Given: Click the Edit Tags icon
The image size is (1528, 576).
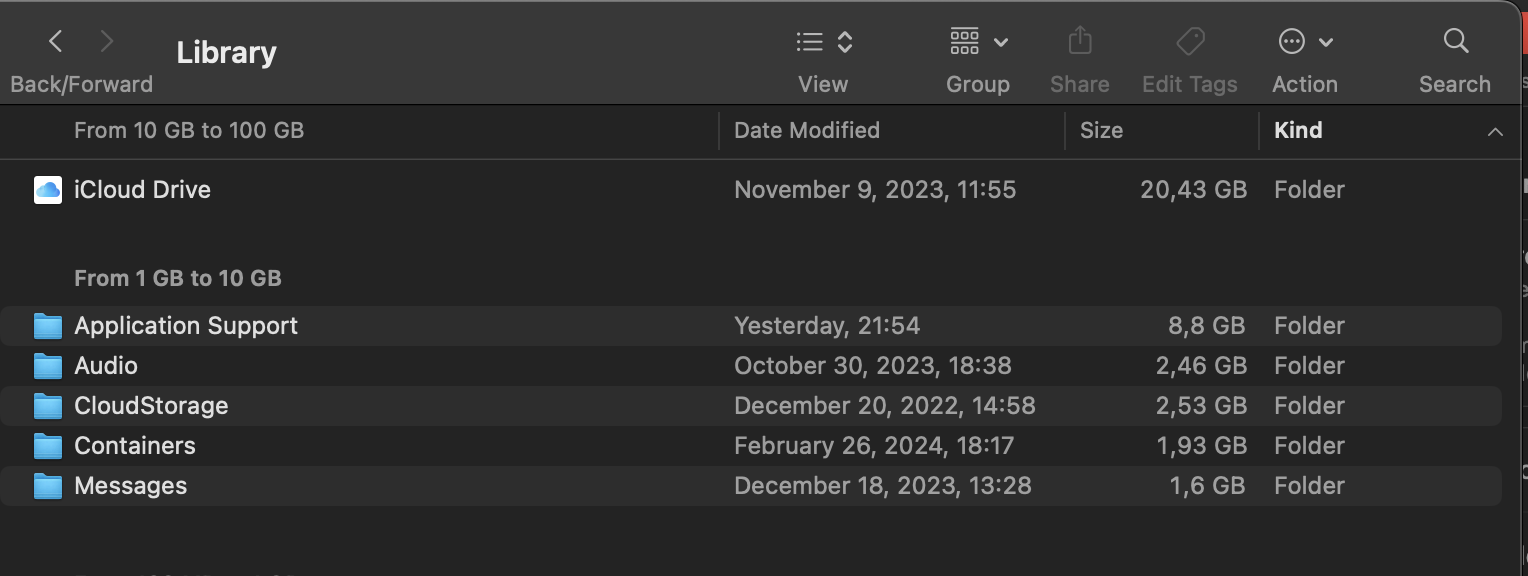Looking at the screenshot, I should pyautogui.click(x=1189, y=41).
